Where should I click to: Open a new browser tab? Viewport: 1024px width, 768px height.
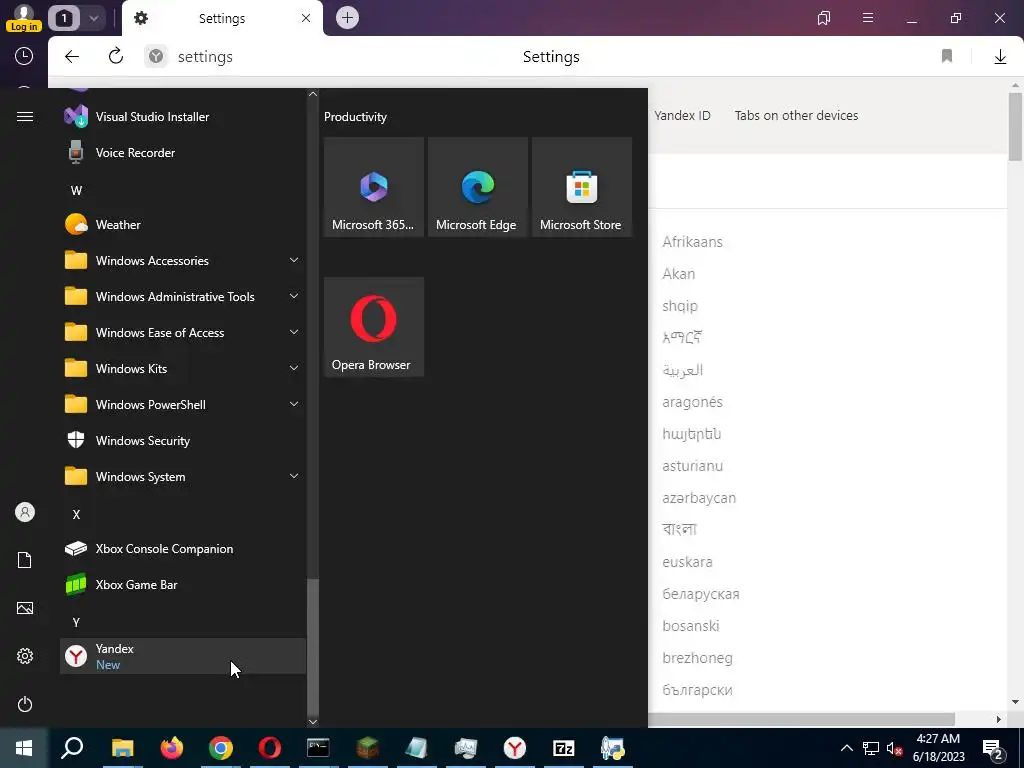pyautogui.click(x=347, y=18)
